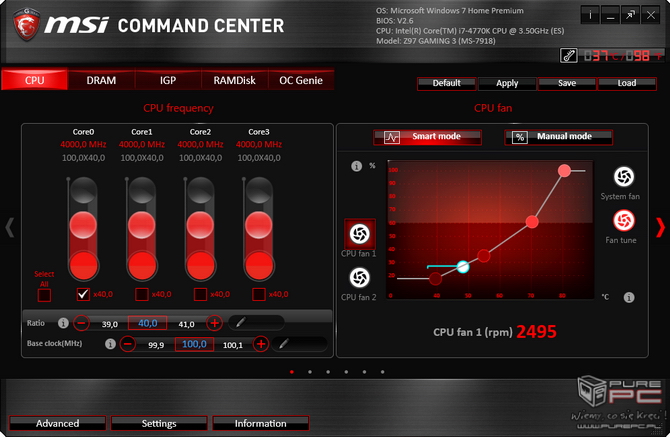Increase the Ratio with the plus button

tap(215, 323)
